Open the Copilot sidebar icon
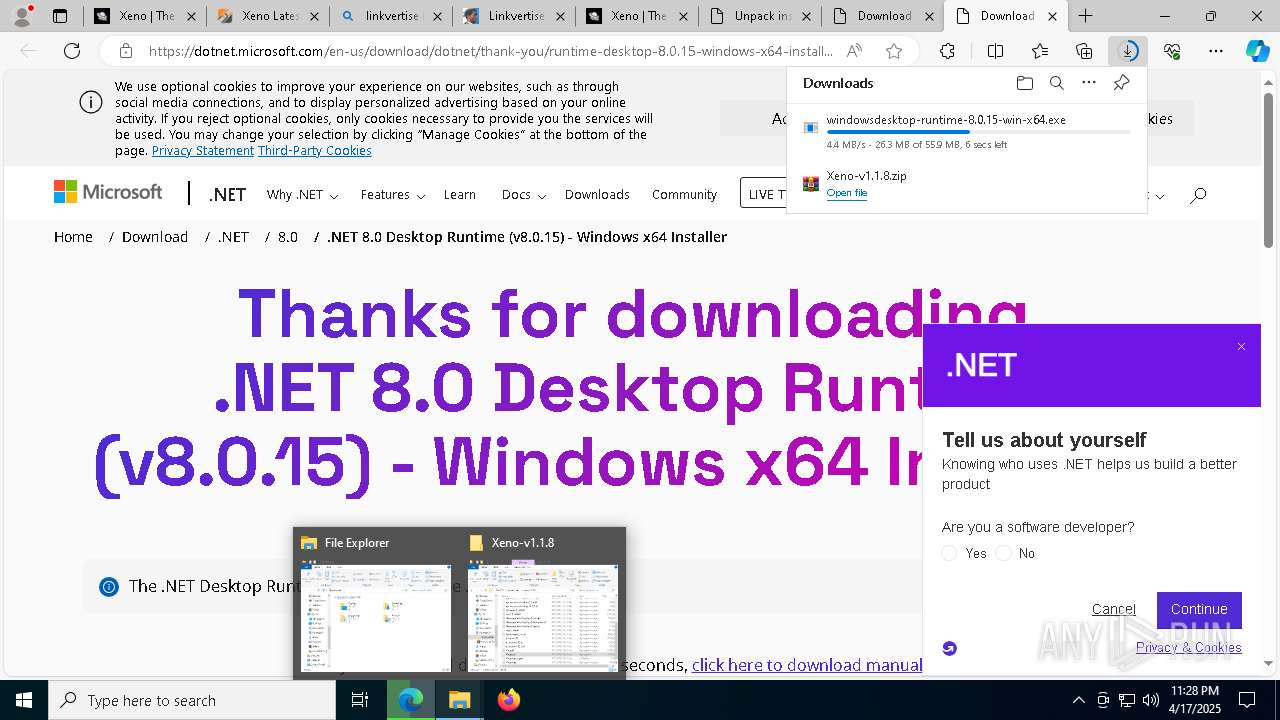Image resolution: width=1280 pixels, height=720 pixels. [x=1257, y=51]
